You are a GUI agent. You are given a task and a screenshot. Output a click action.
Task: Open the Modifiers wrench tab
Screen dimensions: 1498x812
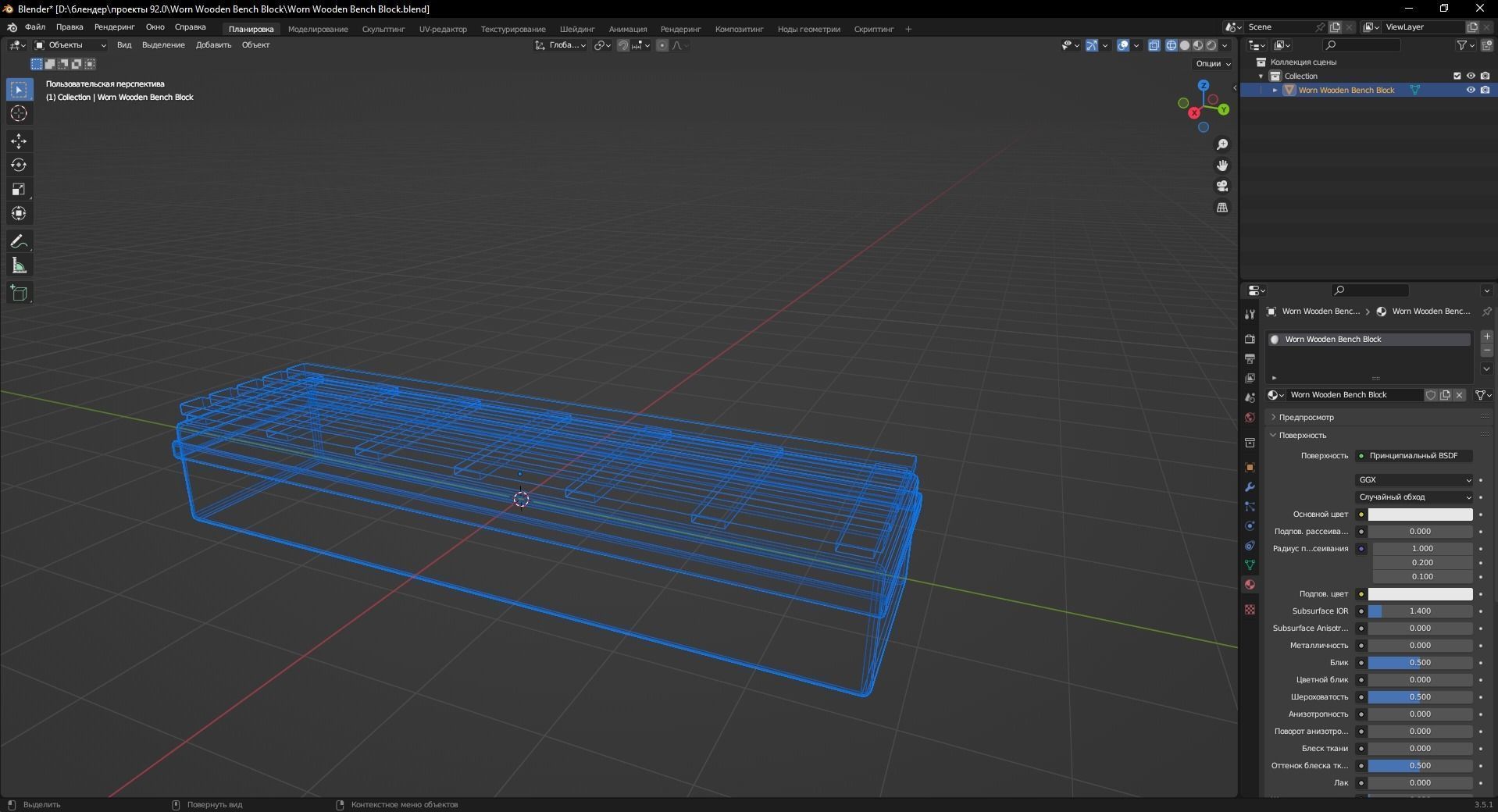click(1250, 486)
